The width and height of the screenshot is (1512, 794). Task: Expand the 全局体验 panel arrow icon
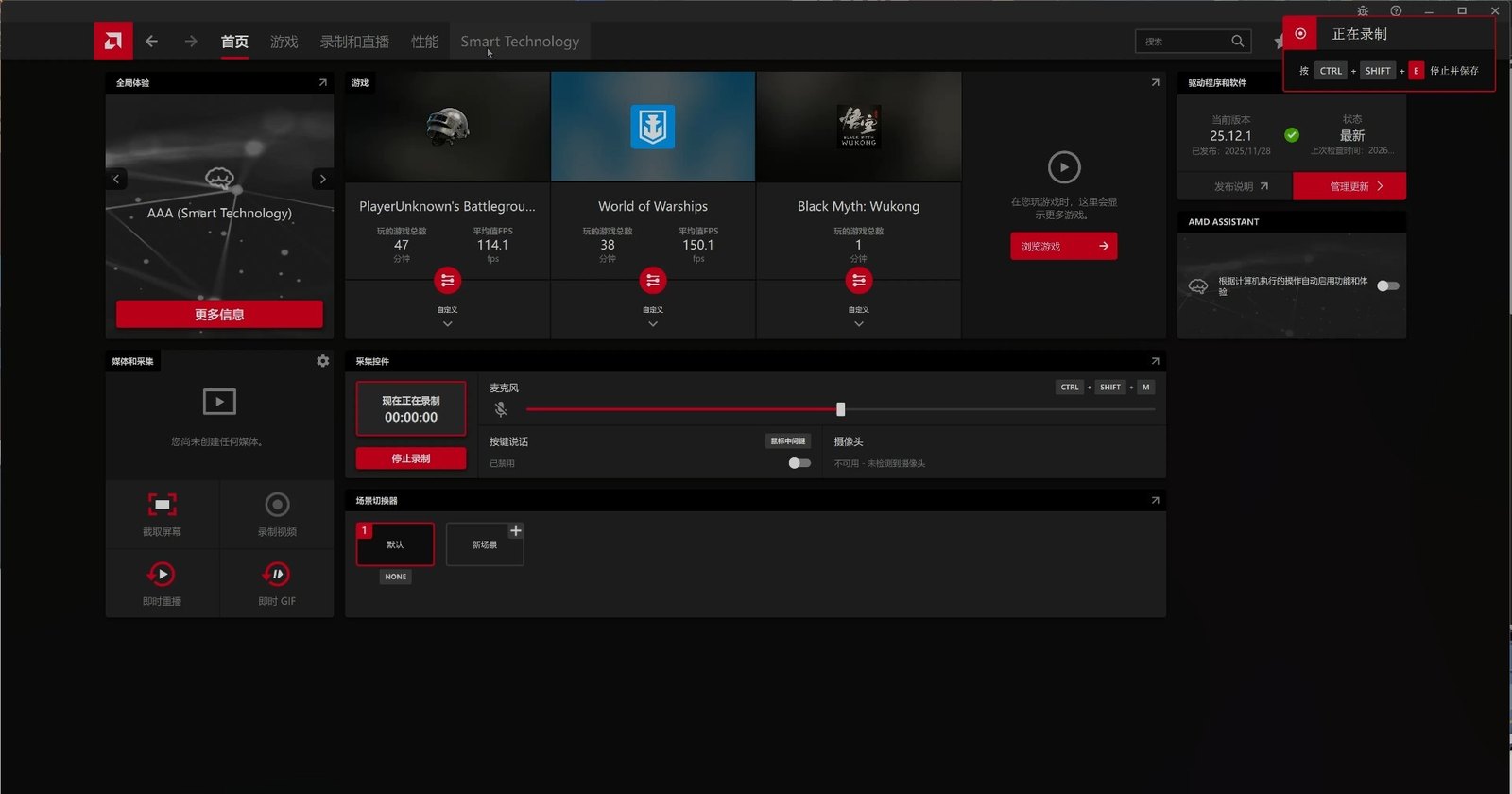click(323, 83)
